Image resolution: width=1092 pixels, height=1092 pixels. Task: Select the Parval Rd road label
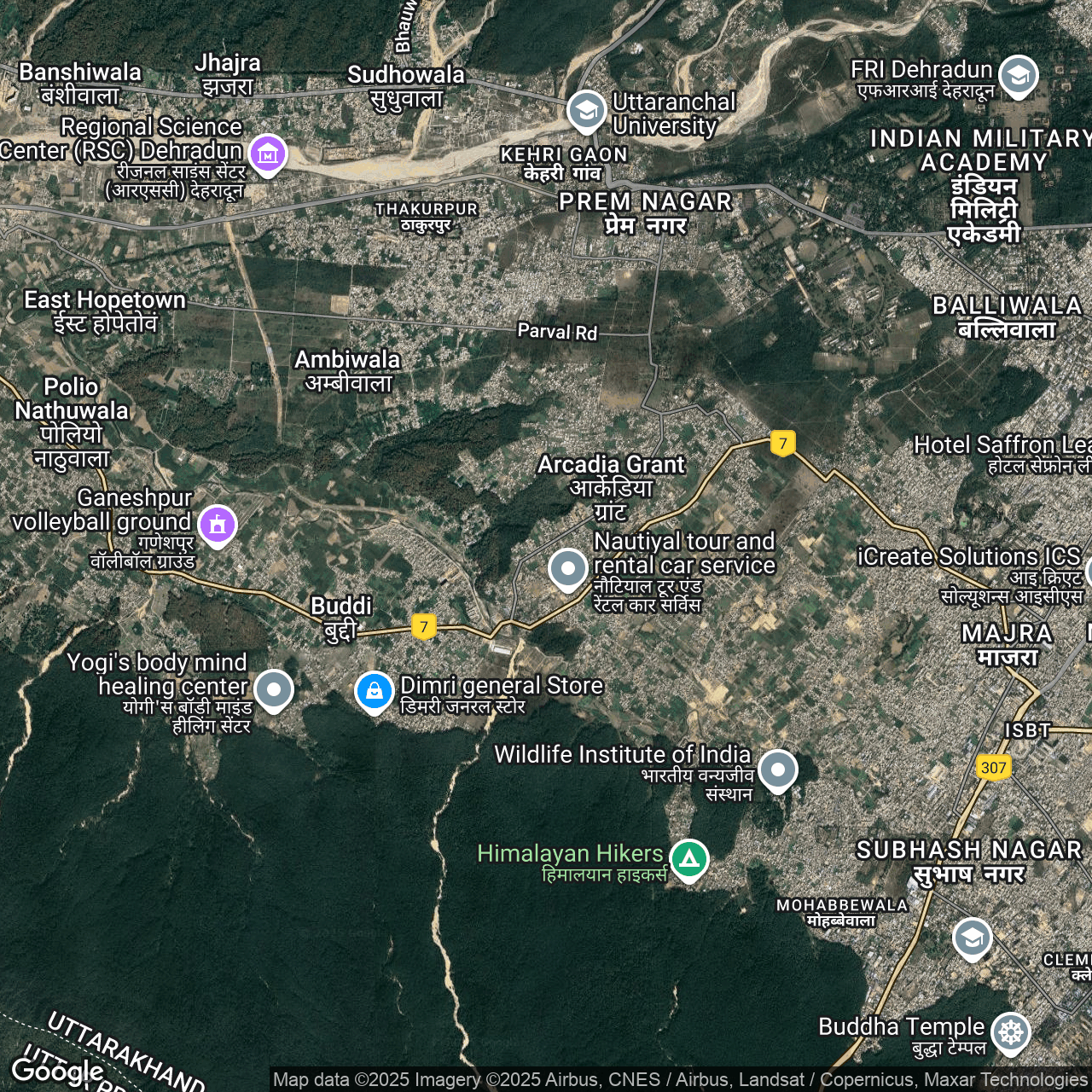[x=557, y=331]
